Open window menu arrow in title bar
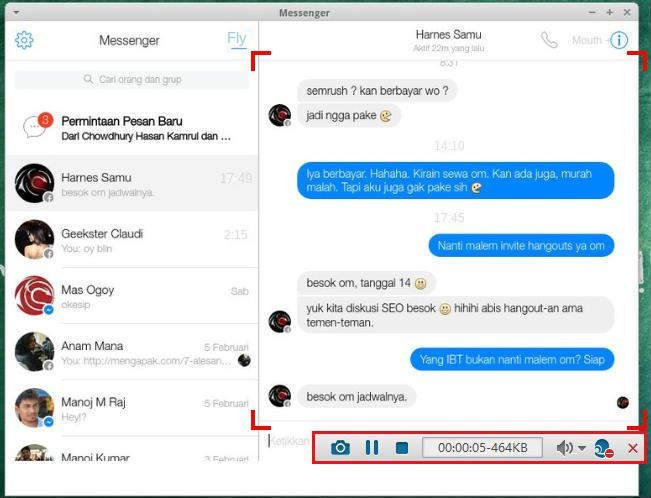 click(16, 12)
